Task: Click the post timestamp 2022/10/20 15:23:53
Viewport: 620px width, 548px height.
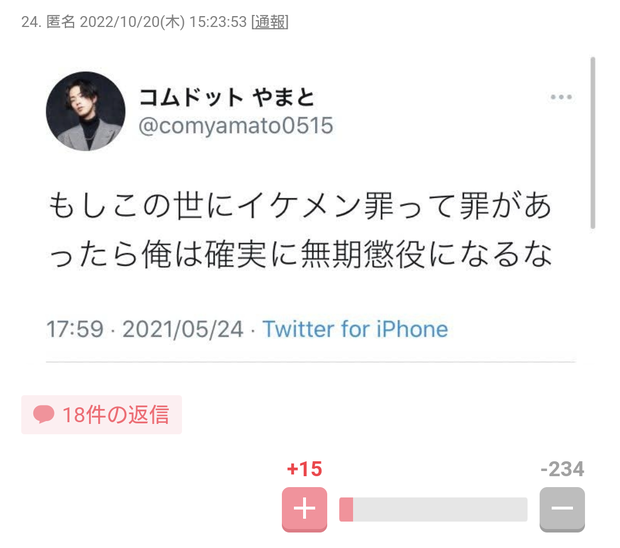Action: pos(163,22)
